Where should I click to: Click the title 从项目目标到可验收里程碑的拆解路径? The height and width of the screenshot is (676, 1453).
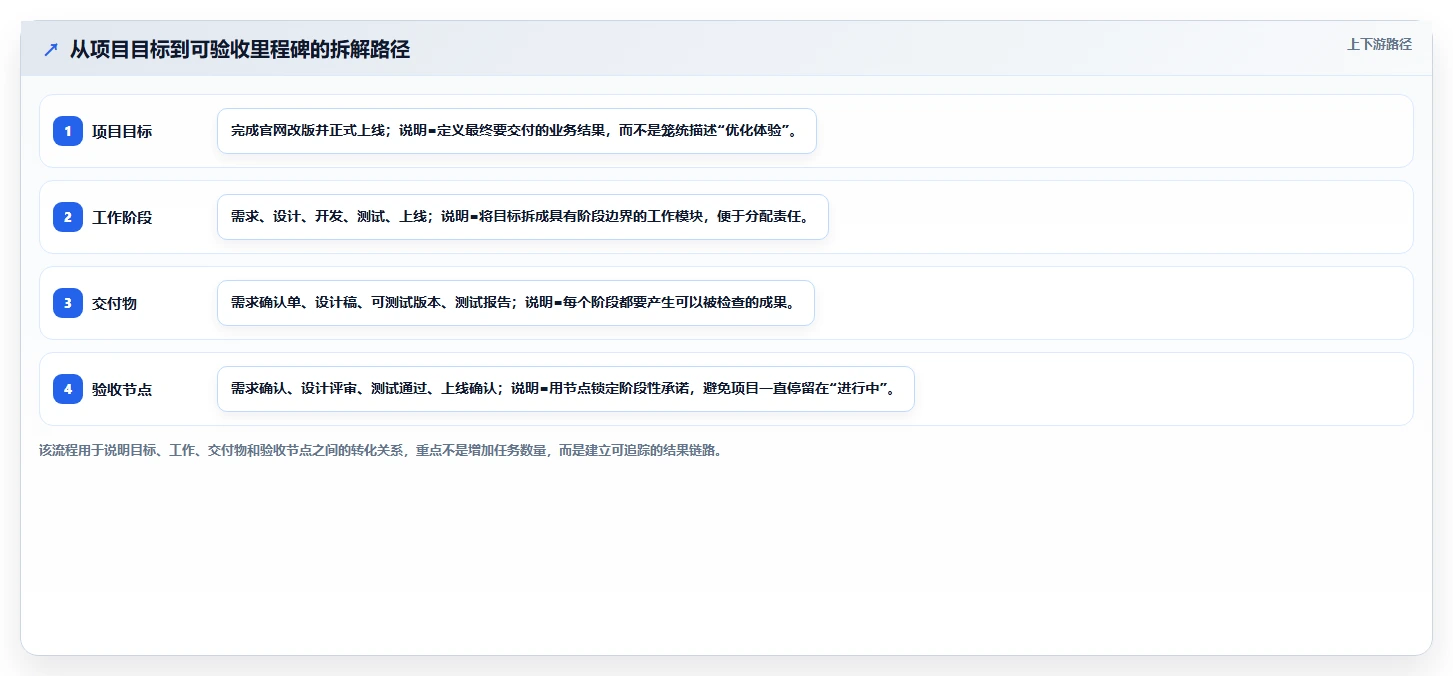click(x=240, y=50)
